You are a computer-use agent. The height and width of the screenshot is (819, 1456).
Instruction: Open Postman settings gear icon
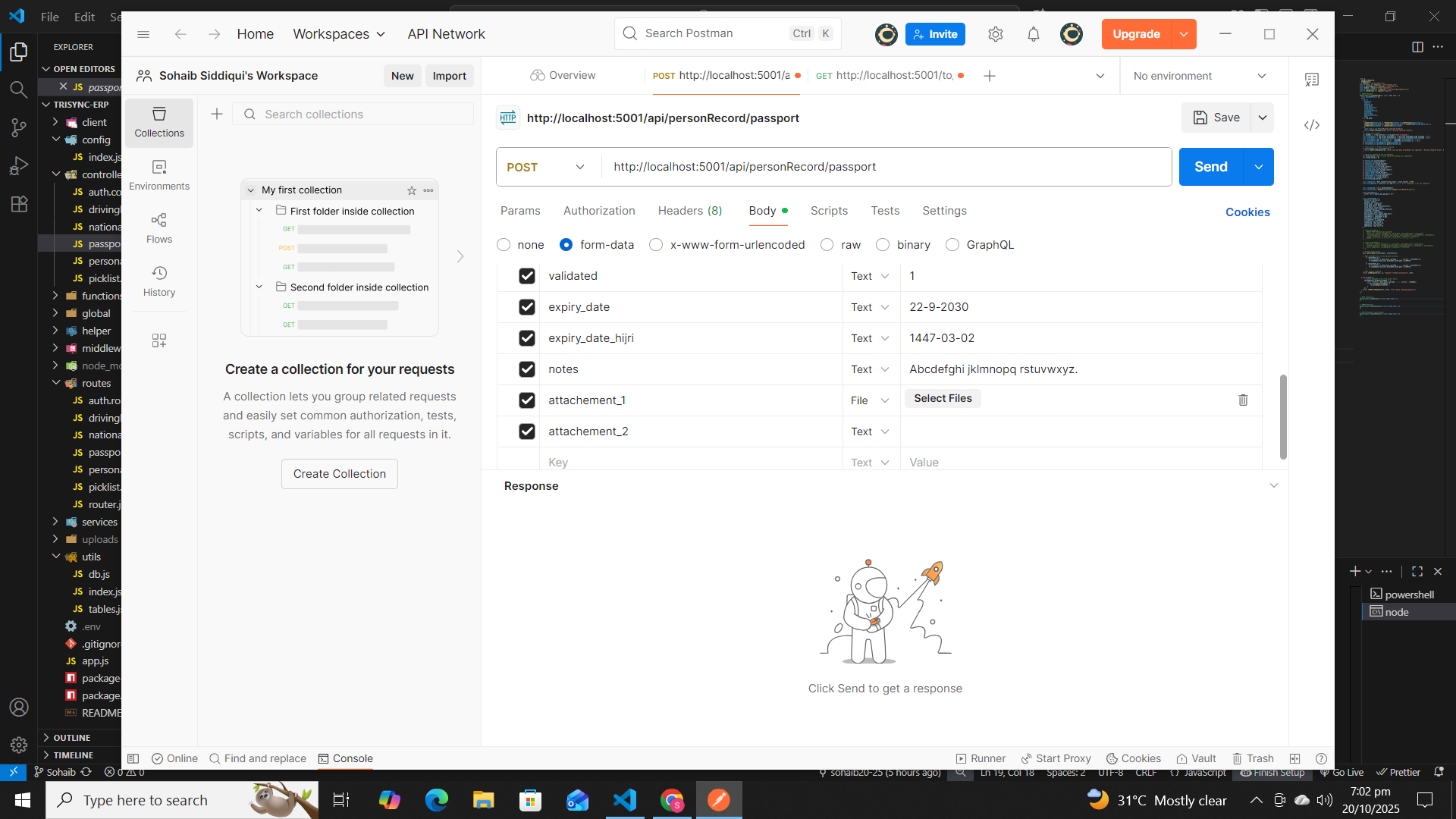click(x=996, y=34)
